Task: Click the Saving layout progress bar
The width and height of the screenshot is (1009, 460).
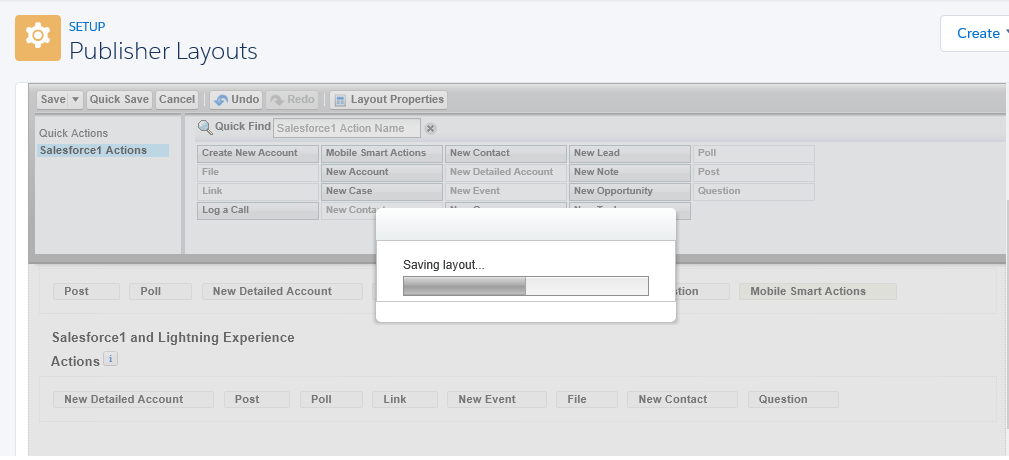Action: tap(526, 286)
